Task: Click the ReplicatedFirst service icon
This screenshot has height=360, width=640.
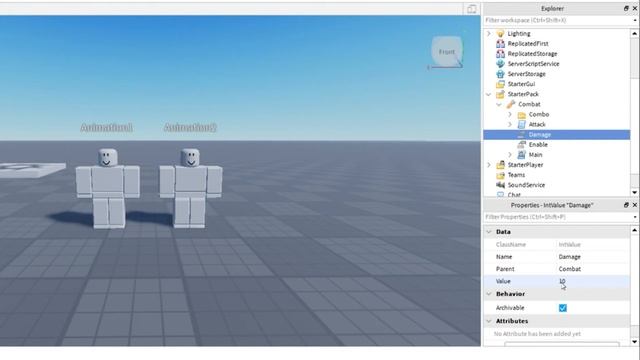Action: pyautogui.click(x=500, y=44)
